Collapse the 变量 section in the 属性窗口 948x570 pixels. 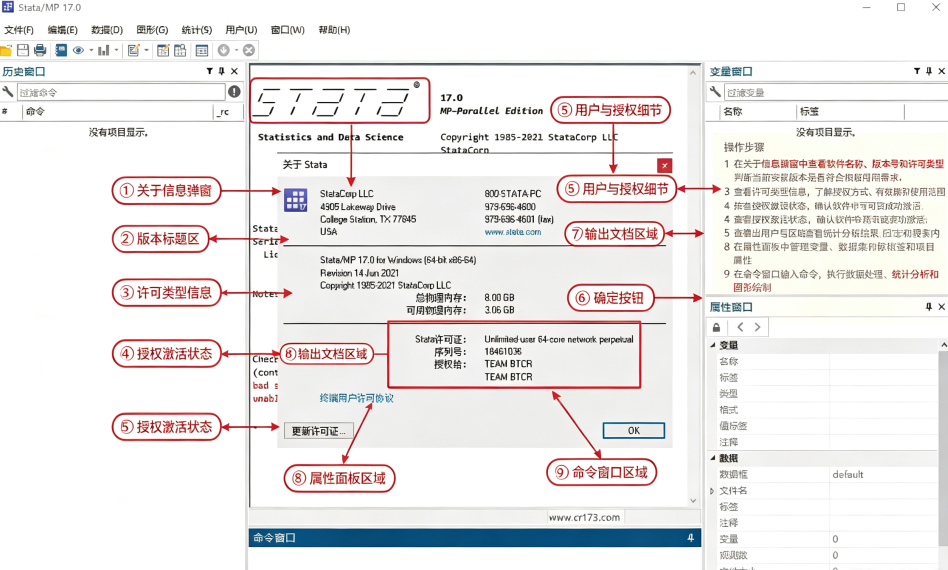click(712, 345)
